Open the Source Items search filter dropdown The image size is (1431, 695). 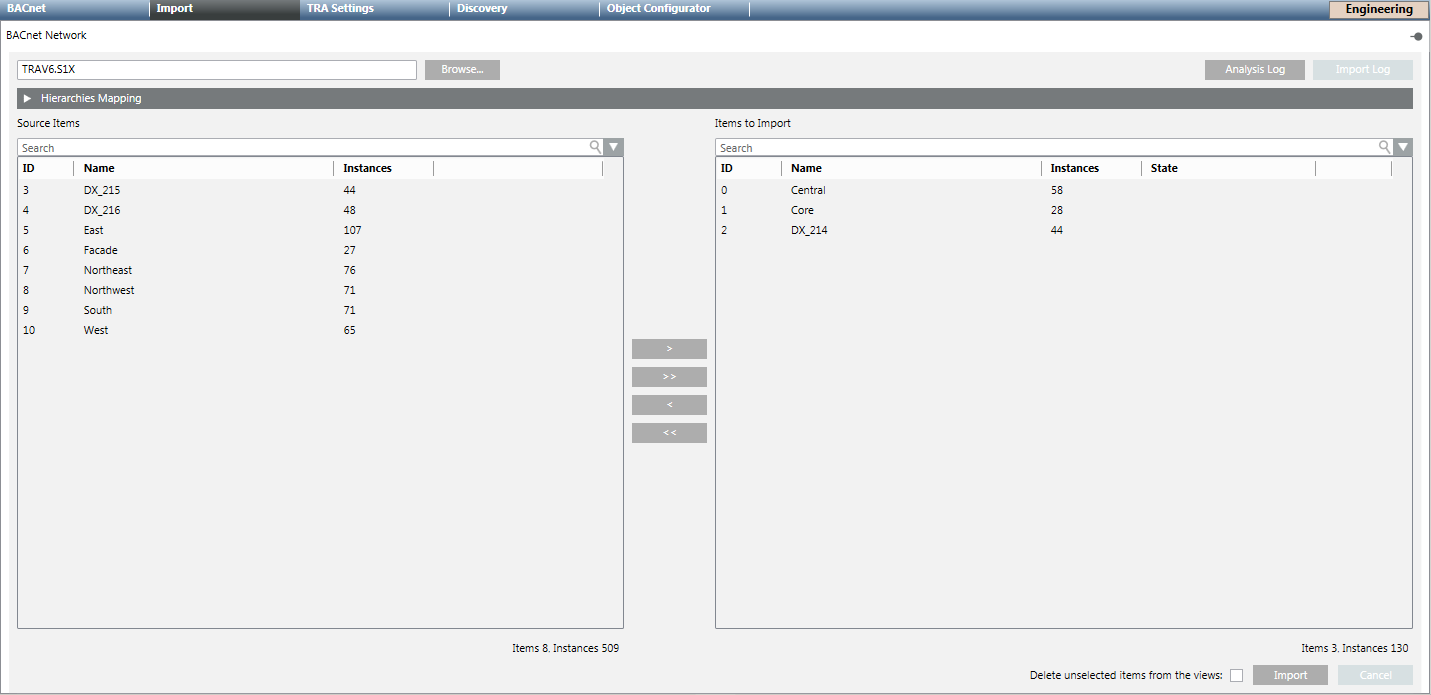coord(613,146)
